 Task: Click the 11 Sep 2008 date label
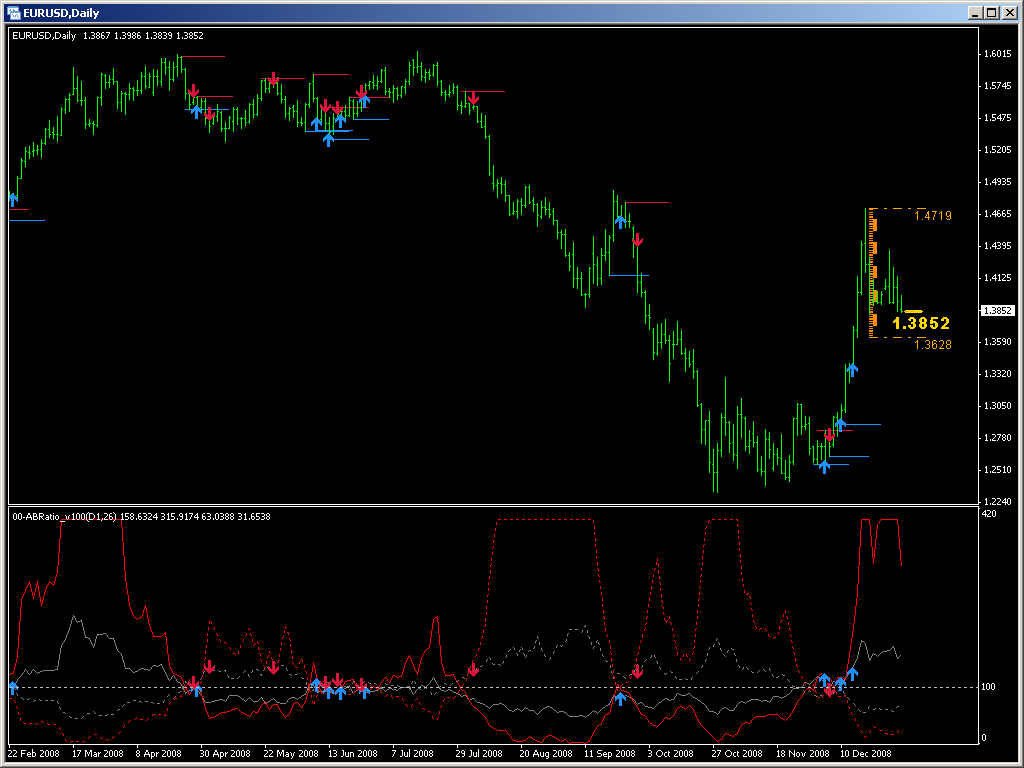point(609,754)
